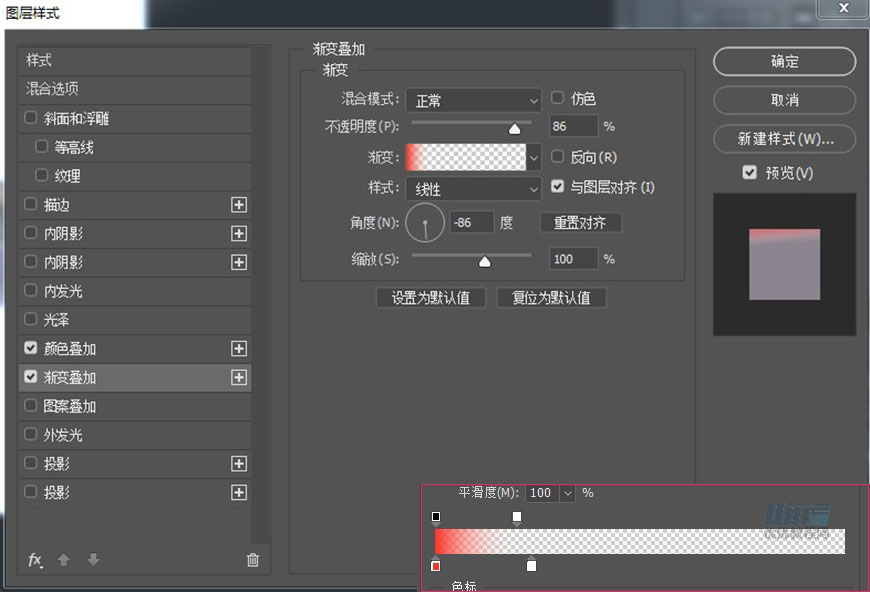870x592 pixels.
Task: Uncheck the 预览 preview checkbox
Action: pos(750,173)
